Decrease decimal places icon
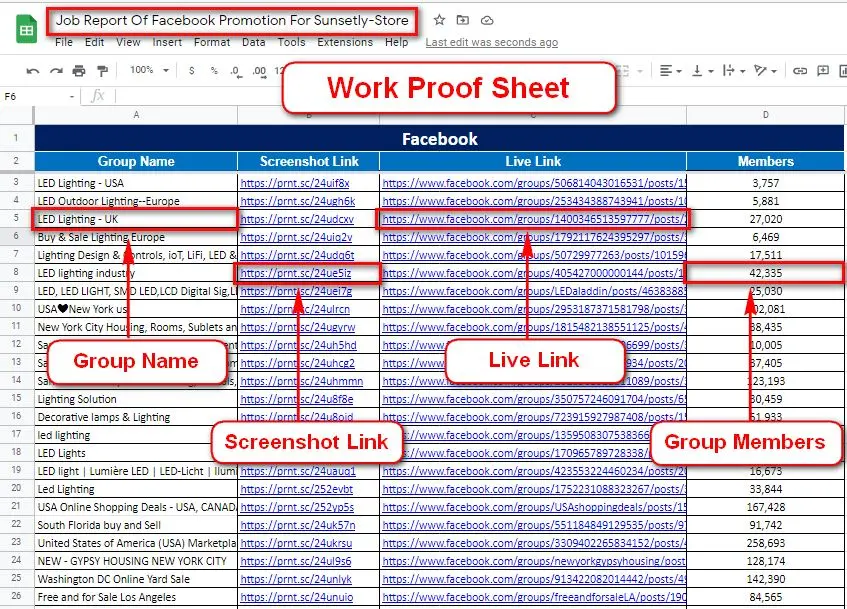847x609 pixels. (x=236, y=71)
